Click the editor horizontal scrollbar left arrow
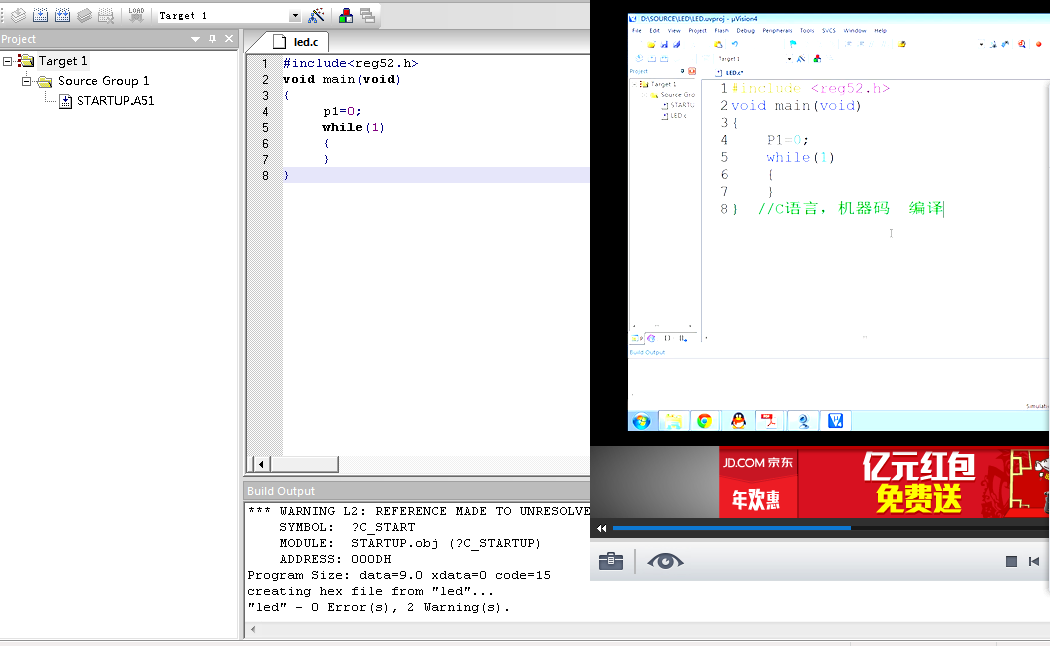 click(260, 464)
